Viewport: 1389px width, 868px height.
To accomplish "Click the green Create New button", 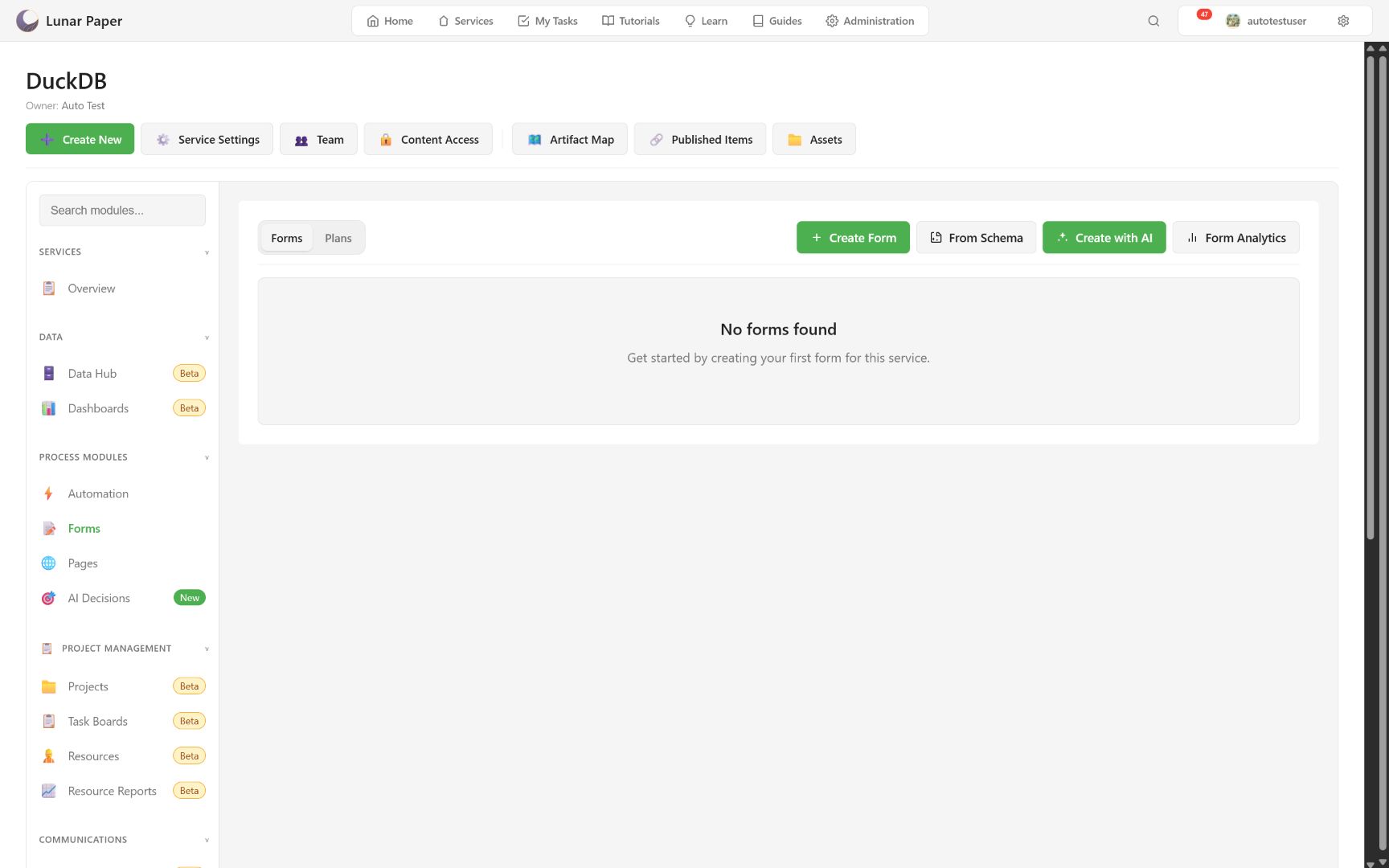I will 80,140.
